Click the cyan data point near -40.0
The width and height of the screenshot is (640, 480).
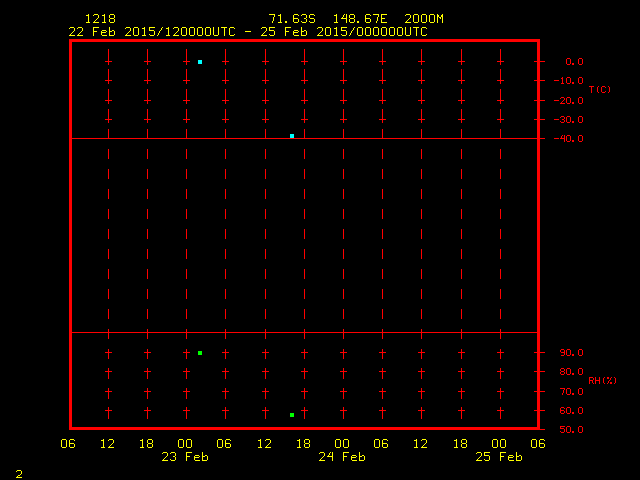pyautogui.click(x=292, y=136)
